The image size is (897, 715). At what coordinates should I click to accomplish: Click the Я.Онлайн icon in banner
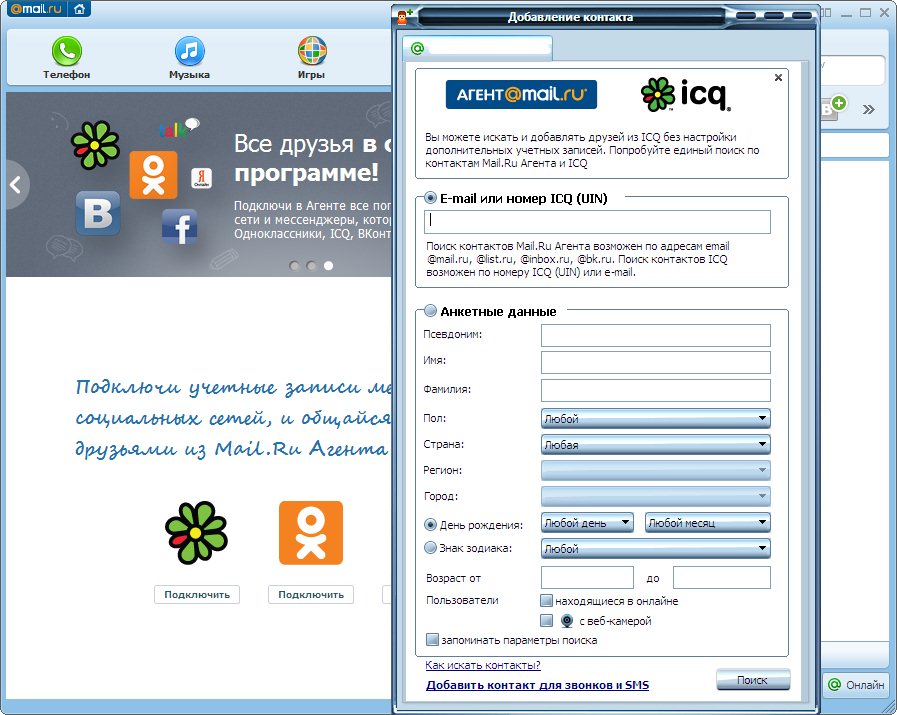201,178
